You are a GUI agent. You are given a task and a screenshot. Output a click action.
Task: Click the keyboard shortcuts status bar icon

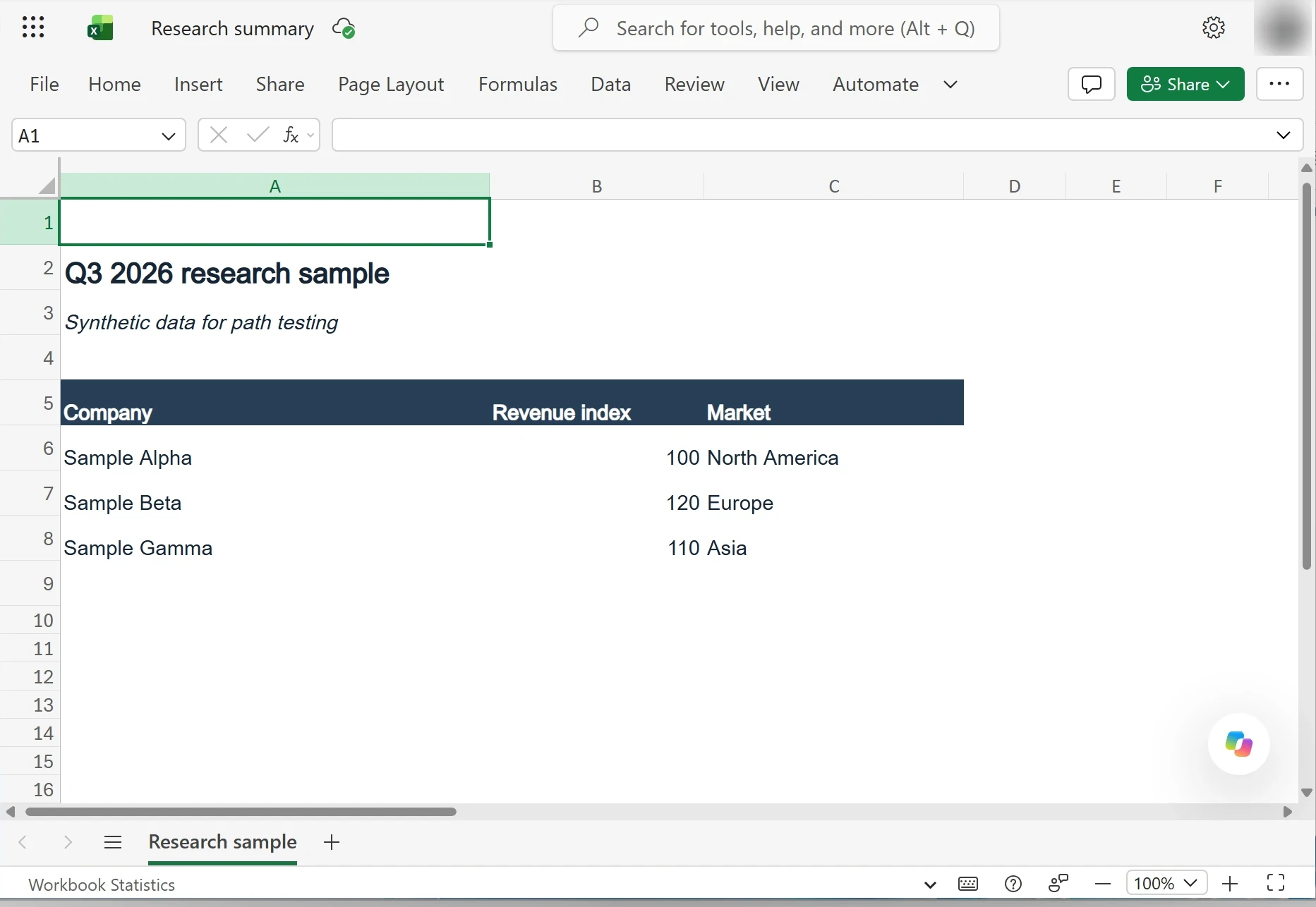click(968, 884)
